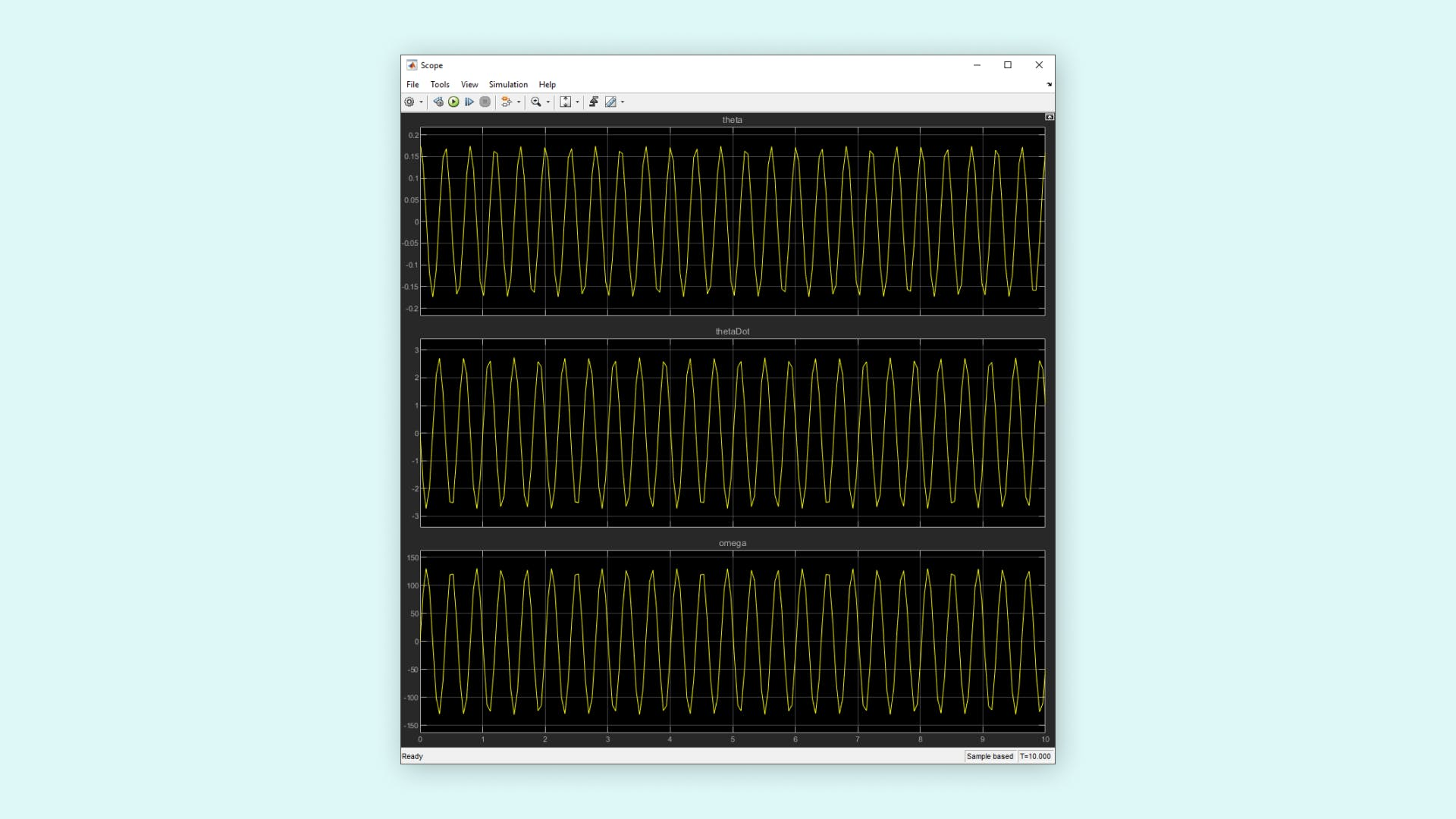This screenshot has width=1456, height=819.
Task: Click the omega plot title
Action: 733,543
